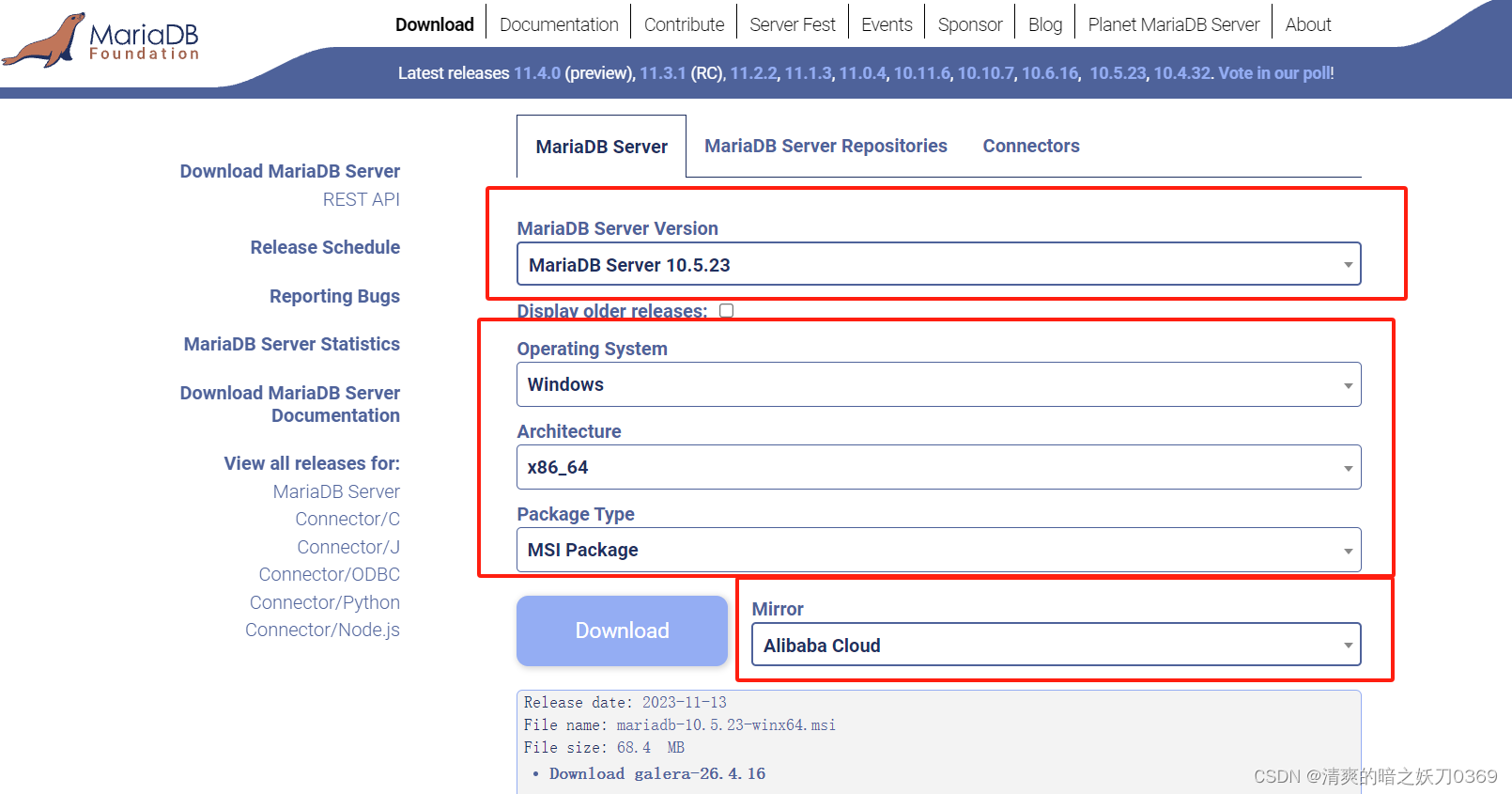Image resolution: width=1512 pixels, height=794 pixels.
Task: Open the Sponsor nav item
Action: tap(970, 24)
